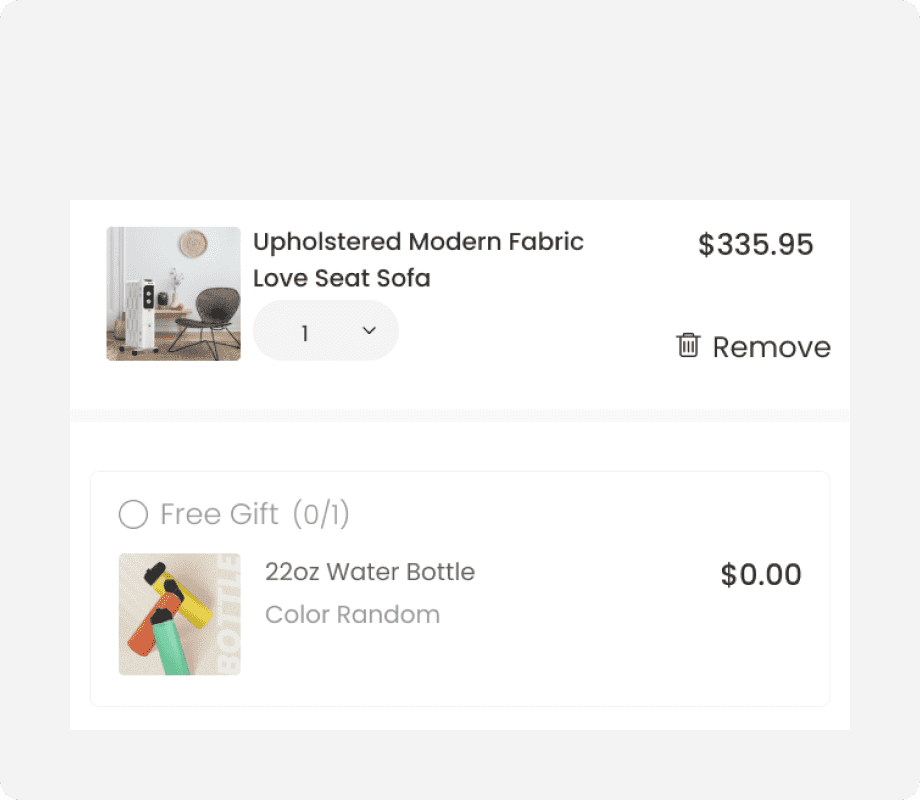Image resolution: width=920 pixels, height=800 pixels.
Task: Open the water bottle thumbnail image
Action: pyautogui.click(x=179, y=614)
